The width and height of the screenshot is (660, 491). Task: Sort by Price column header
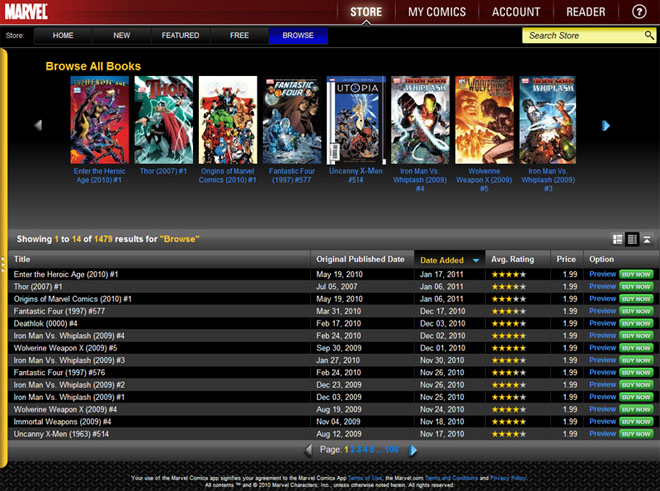pyautogui.click(x=566, y=259)
